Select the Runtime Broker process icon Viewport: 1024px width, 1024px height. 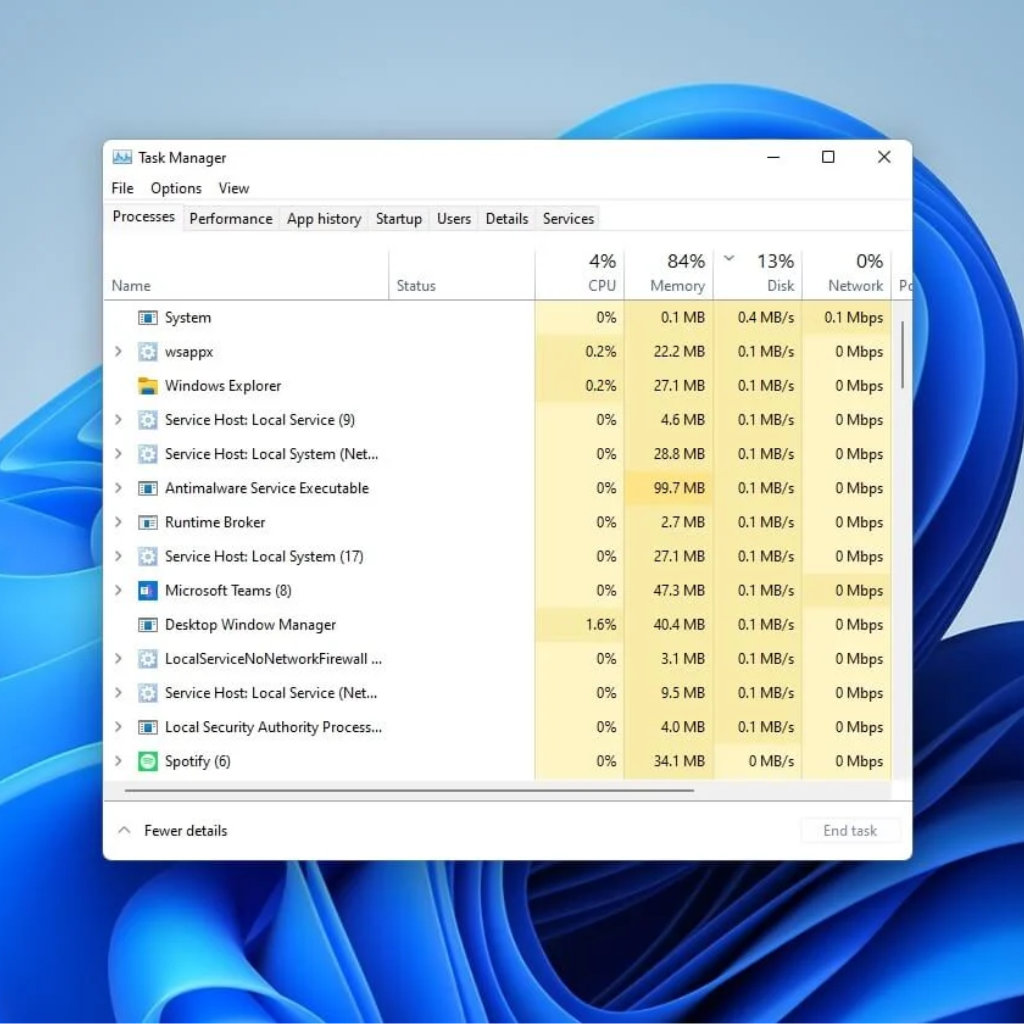click(148, 522)
